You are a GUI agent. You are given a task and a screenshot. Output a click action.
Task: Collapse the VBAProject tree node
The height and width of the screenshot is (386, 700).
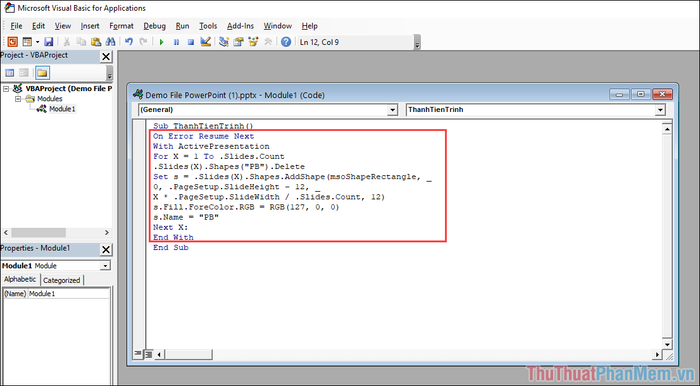pos(6,89)
